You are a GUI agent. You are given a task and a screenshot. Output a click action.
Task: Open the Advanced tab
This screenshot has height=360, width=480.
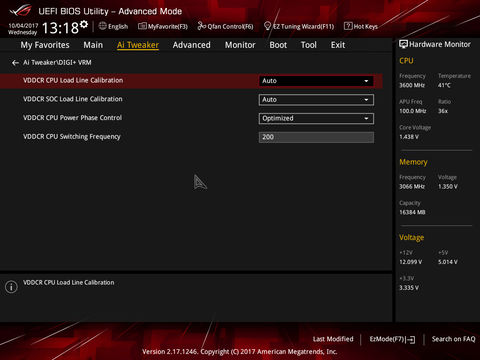[x=192, y=45]
